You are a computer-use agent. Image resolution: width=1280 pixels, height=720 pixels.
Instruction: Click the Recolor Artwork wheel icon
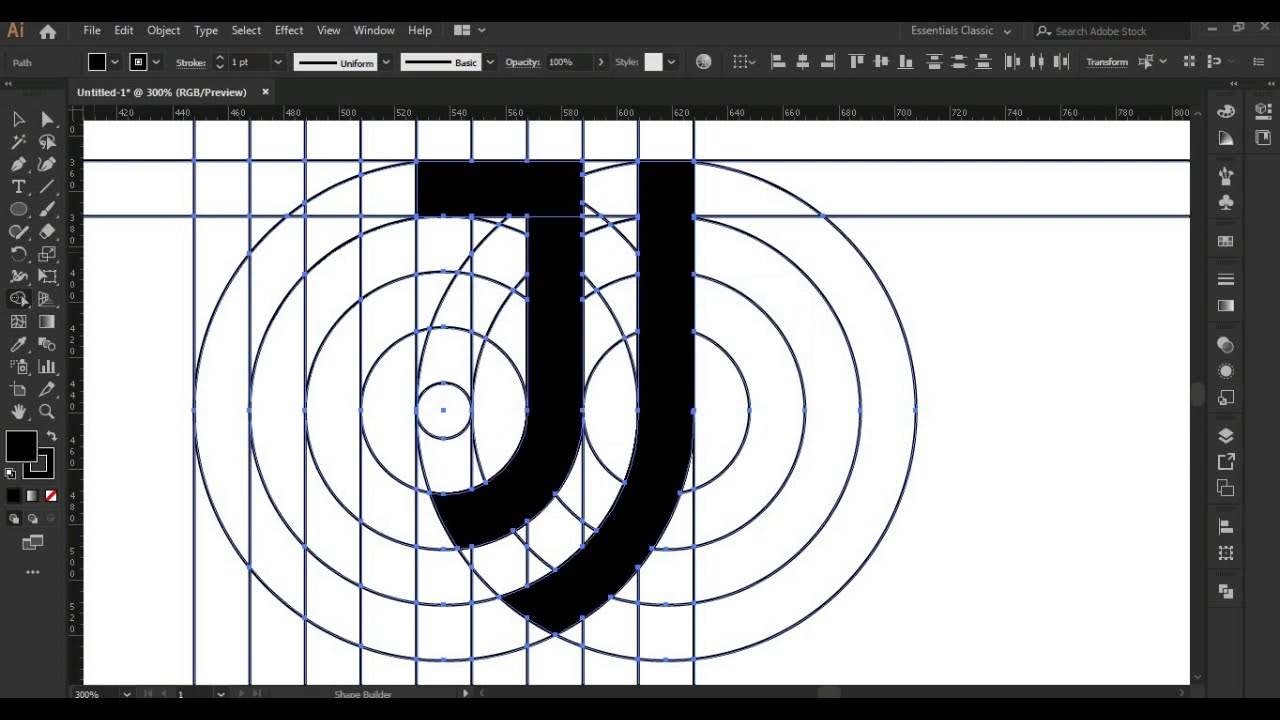(704, 62)
